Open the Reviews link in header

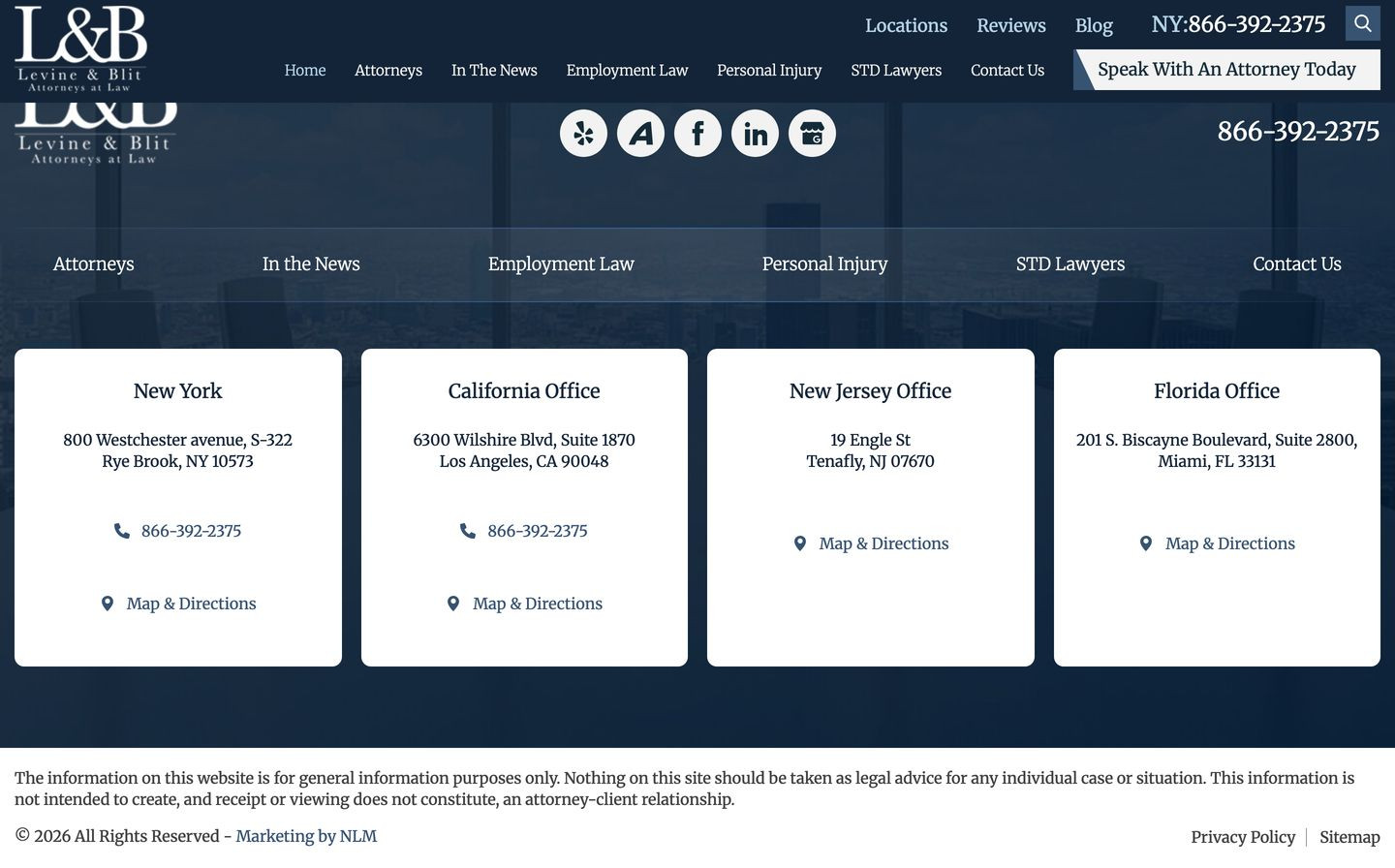coord(1011,25)
